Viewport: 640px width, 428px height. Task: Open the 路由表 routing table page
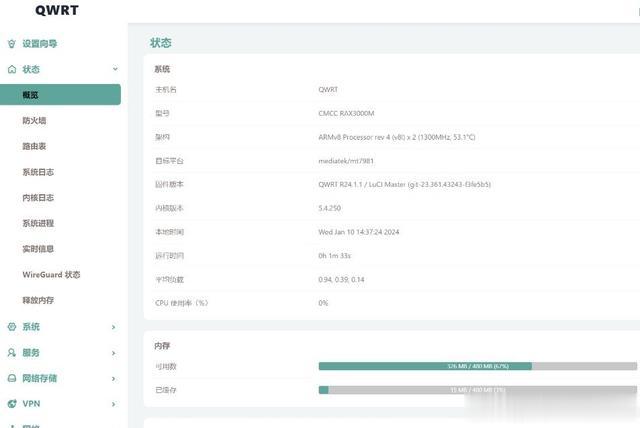pyautogui.click(x=34, y=146)
